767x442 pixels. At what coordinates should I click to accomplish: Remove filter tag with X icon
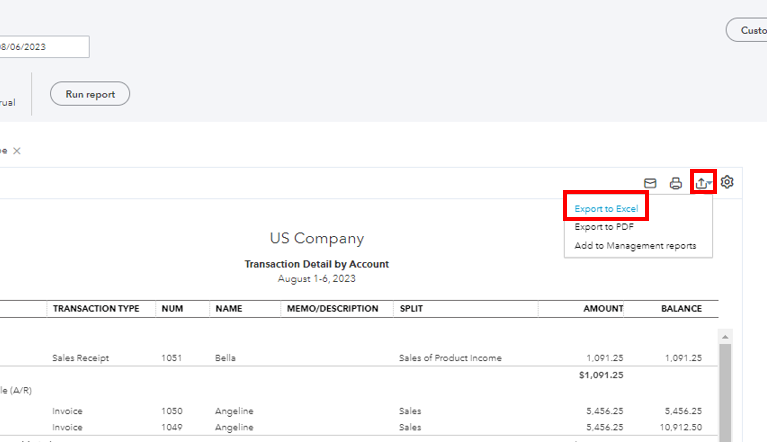tap(17, 151)
